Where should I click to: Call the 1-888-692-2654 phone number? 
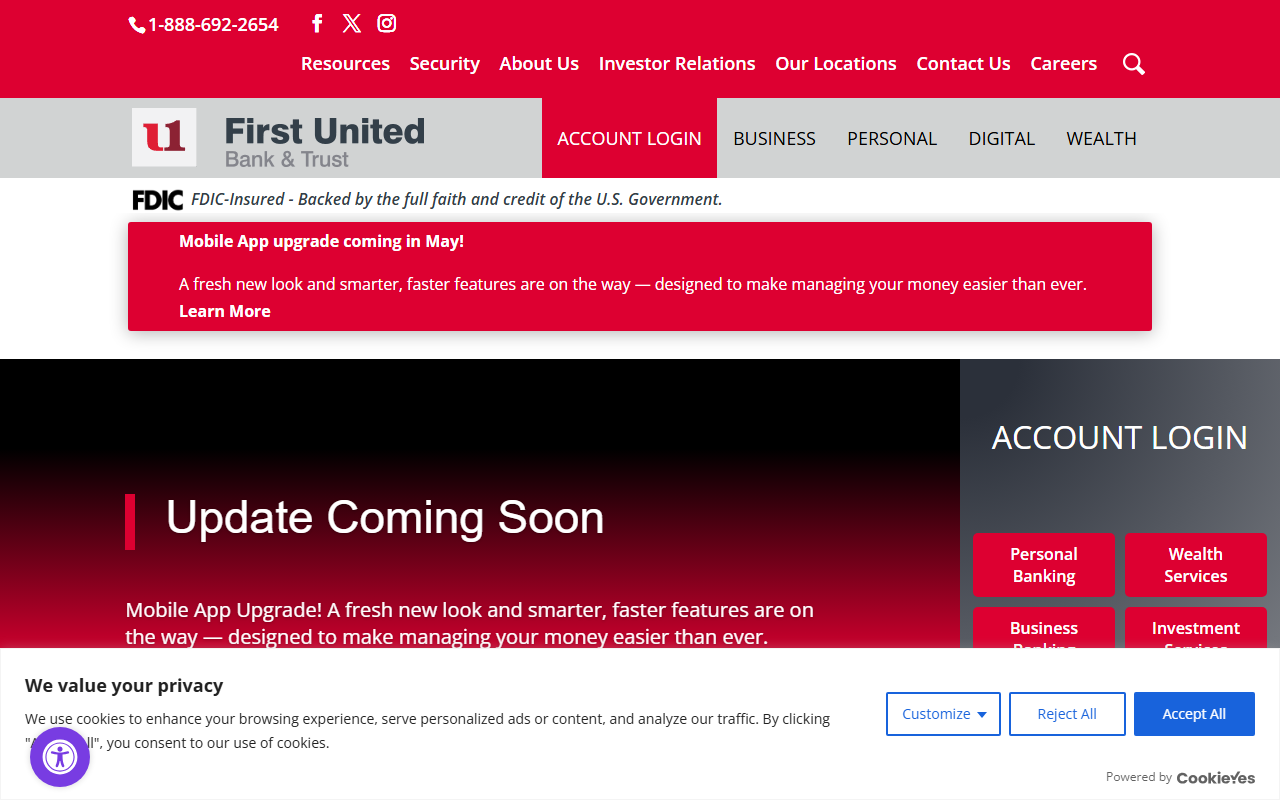204,25
